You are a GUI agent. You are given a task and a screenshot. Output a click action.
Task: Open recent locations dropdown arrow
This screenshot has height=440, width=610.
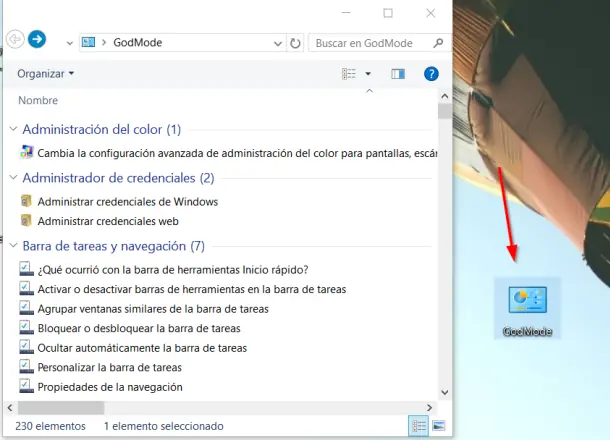coord(70,43)
